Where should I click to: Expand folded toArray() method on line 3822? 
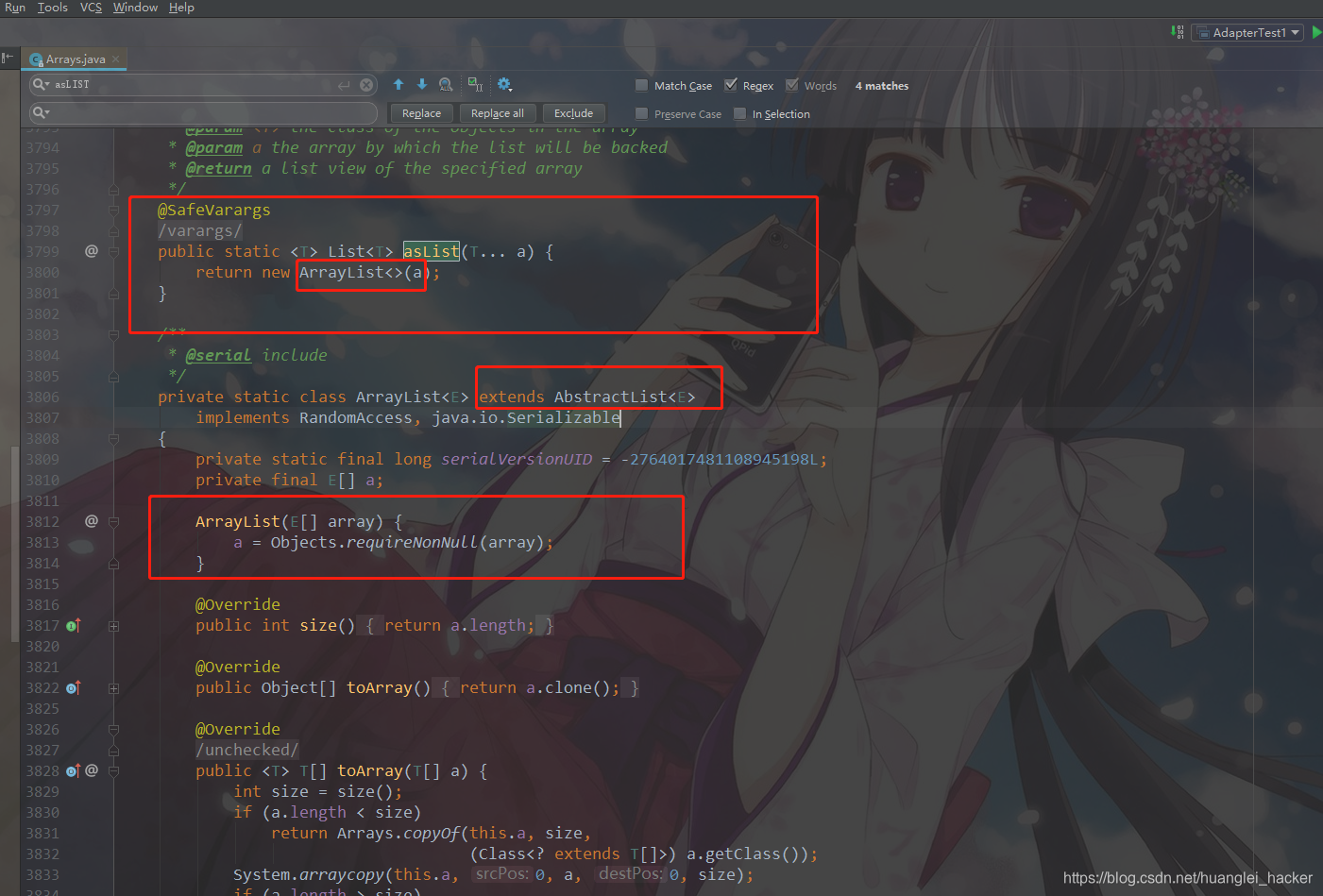pyautogui.click(x=113, y=688)
